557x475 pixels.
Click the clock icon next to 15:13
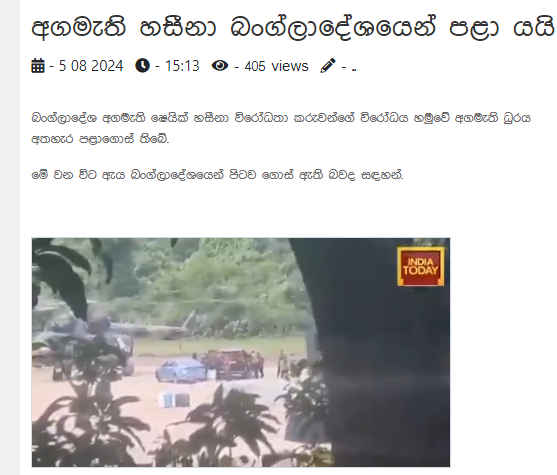click(142, 66)
